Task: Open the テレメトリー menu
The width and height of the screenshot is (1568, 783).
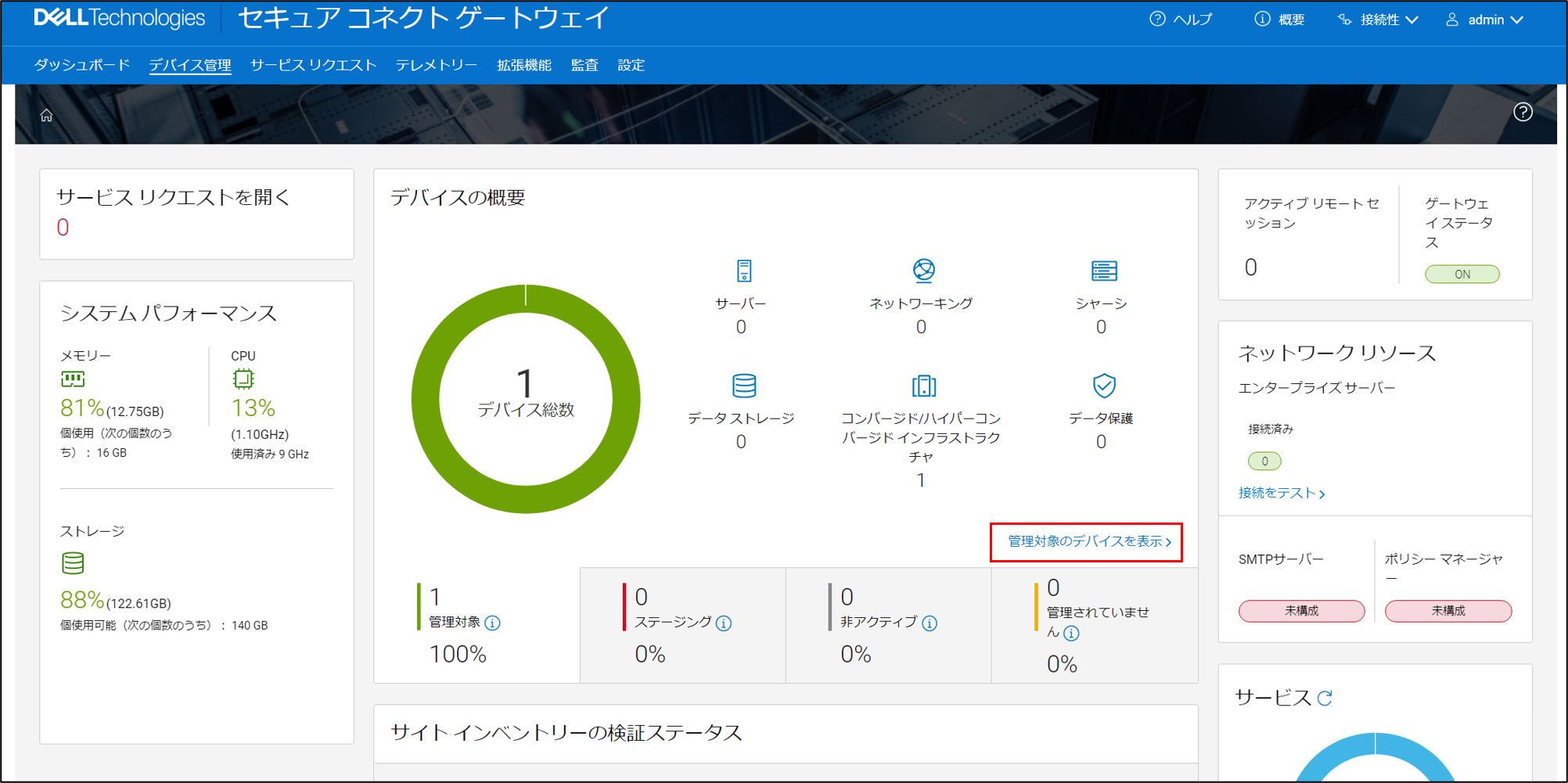Action: (437, 65)
